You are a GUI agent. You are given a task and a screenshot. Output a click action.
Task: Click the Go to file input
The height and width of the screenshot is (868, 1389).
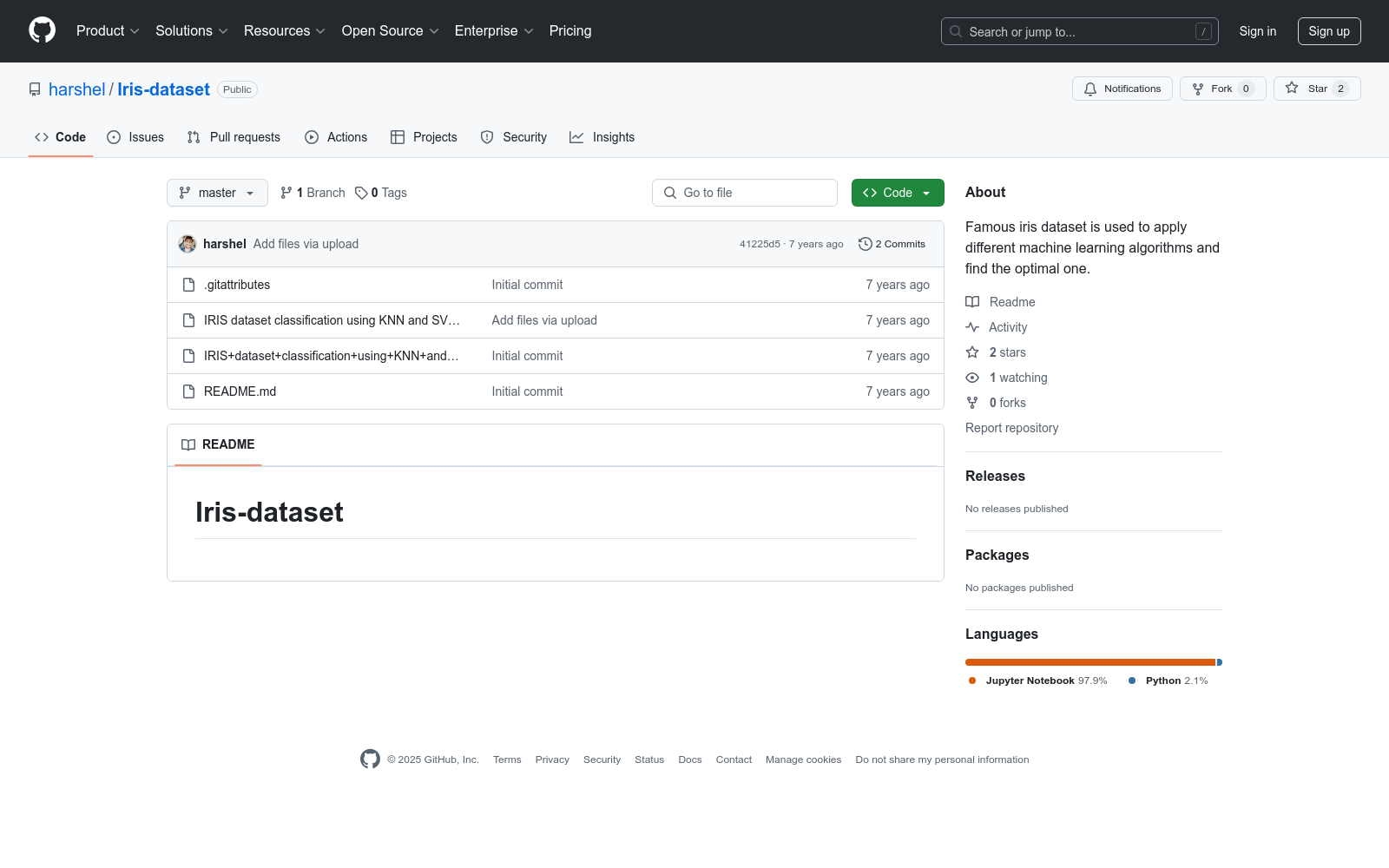tap(745, 193)
